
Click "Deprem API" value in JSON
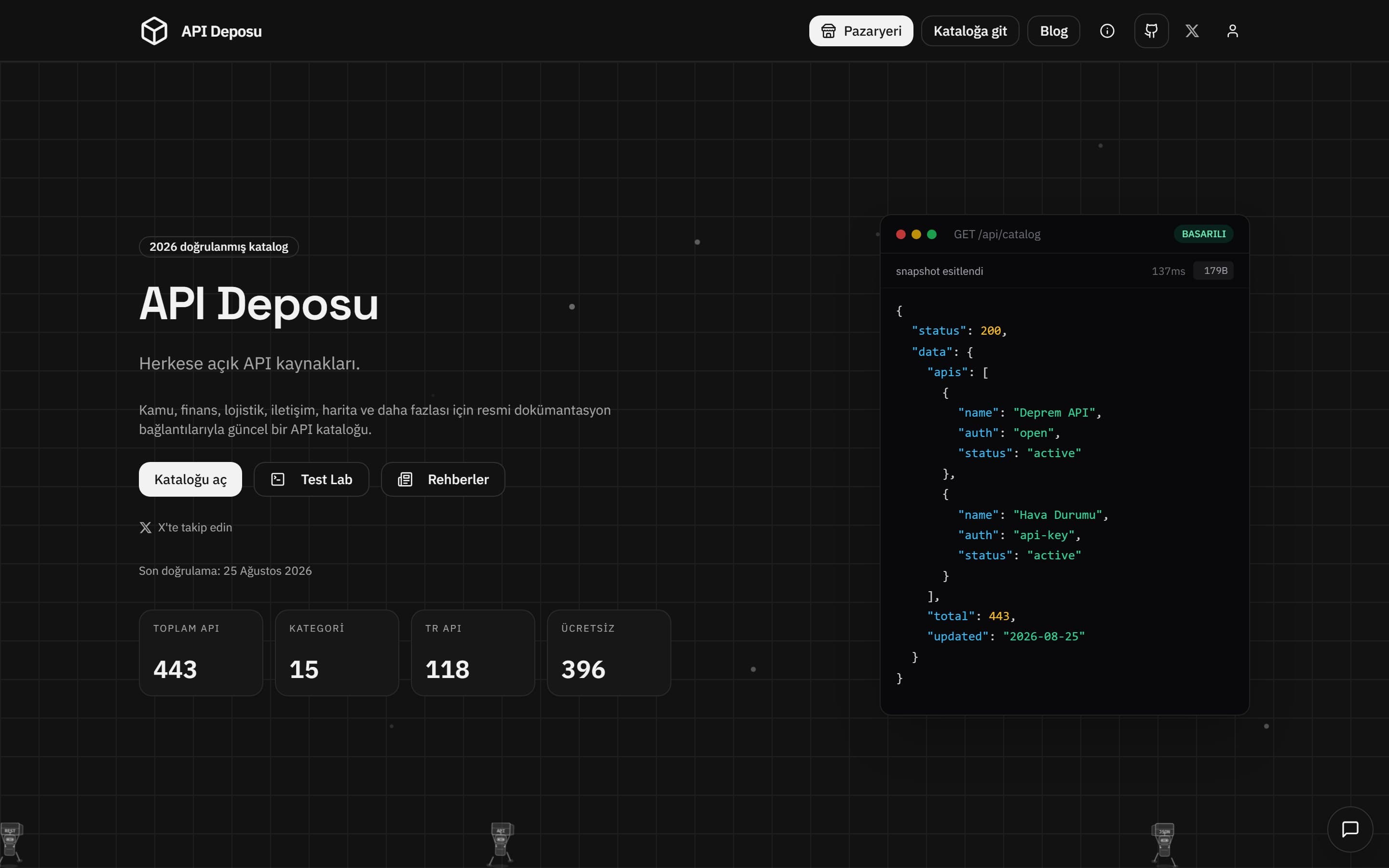click(1054, 413)
